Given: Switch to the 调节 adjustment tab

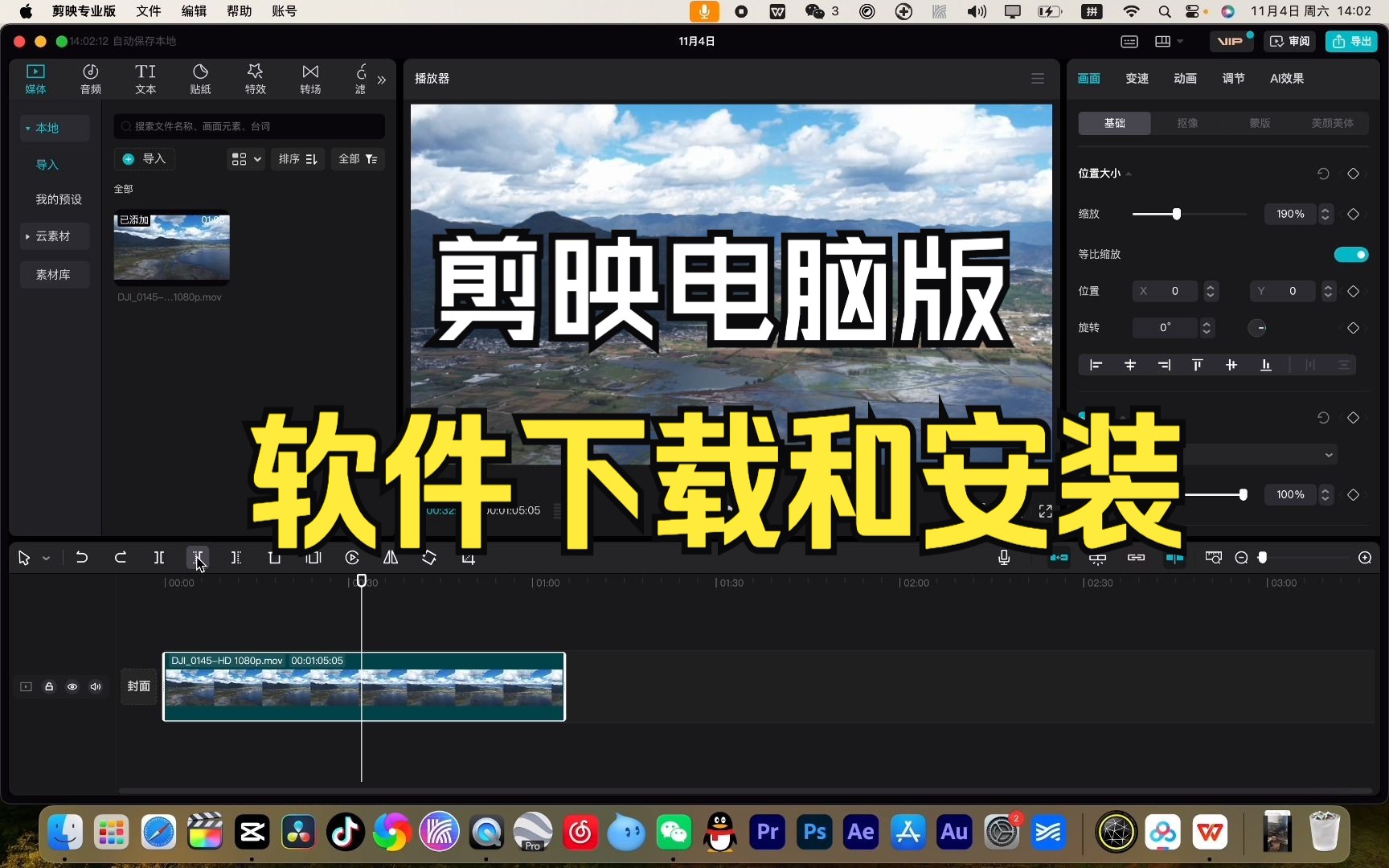Looking at the screenshot, I should 1233,78.
